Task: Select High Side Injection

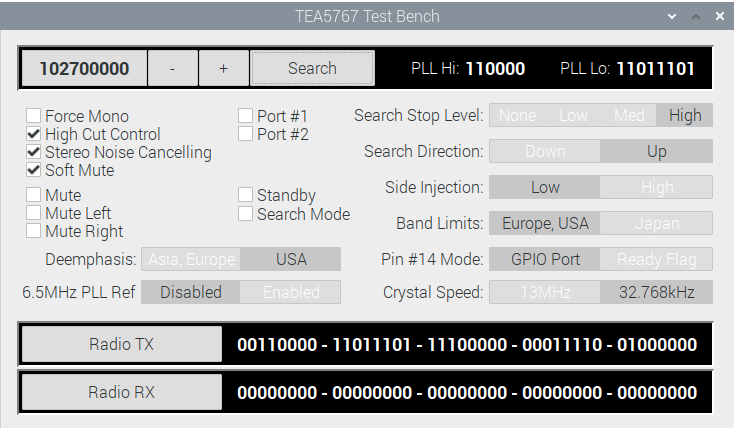Action: (656, 187)
